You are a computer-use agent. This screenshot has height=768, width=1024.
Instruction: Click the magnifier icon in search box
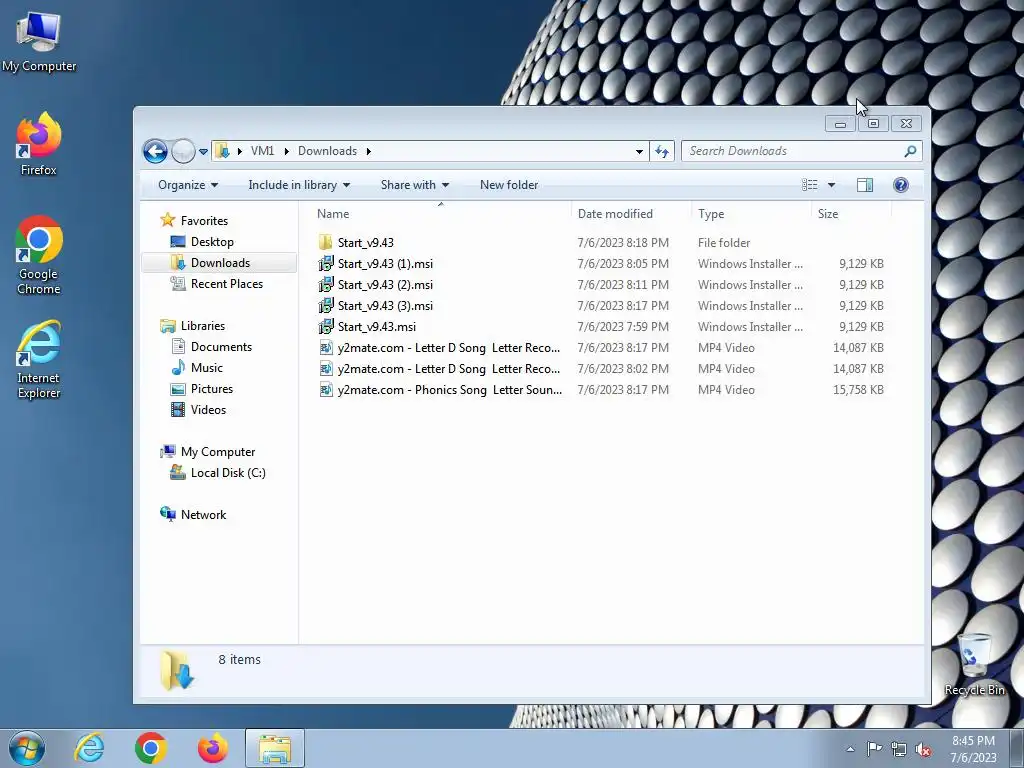[910, 151]
